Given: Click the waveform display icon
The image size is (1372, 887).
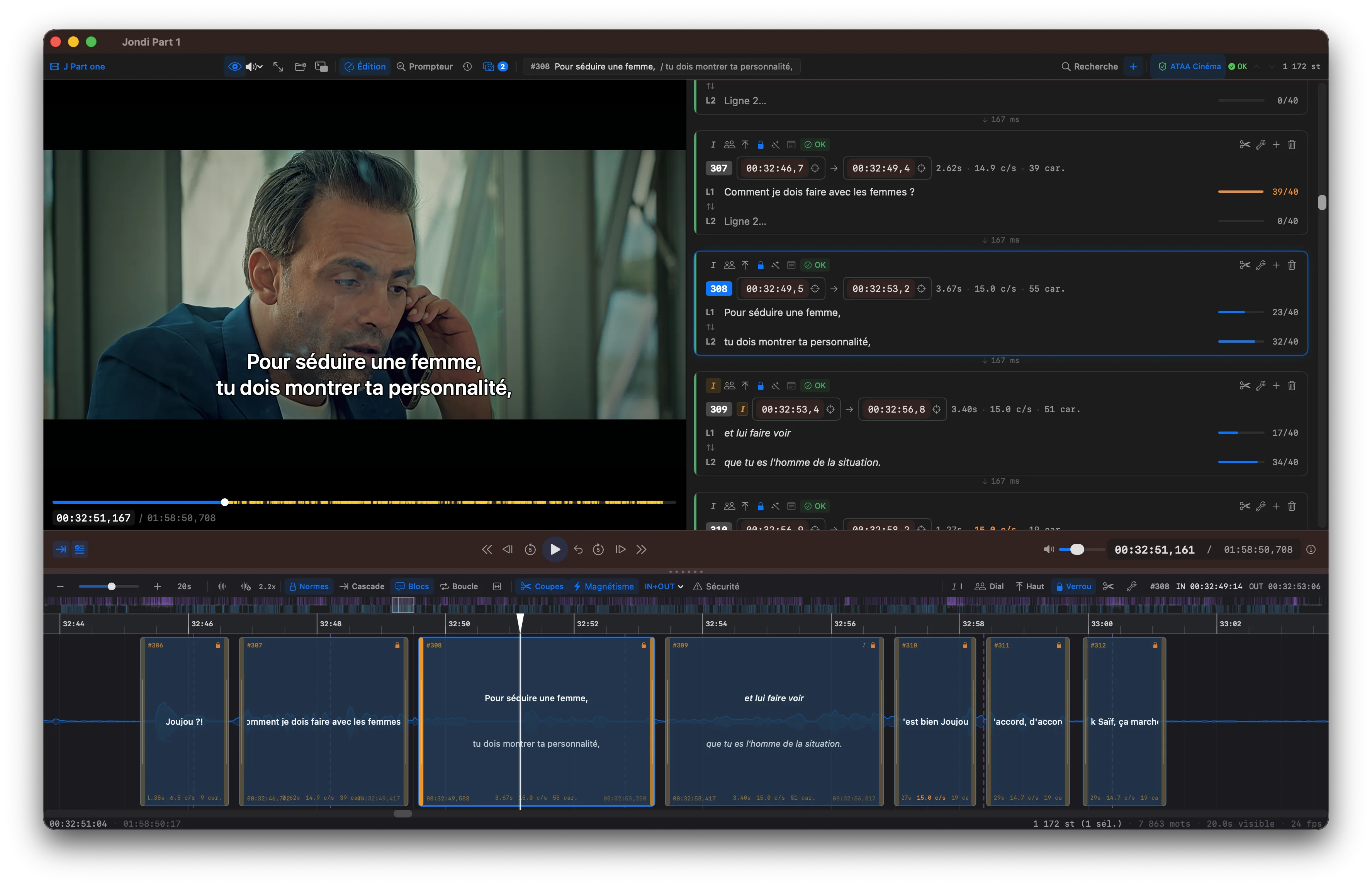Looking at the screenshot, I should pyautogui.click(x=222, y=586).
